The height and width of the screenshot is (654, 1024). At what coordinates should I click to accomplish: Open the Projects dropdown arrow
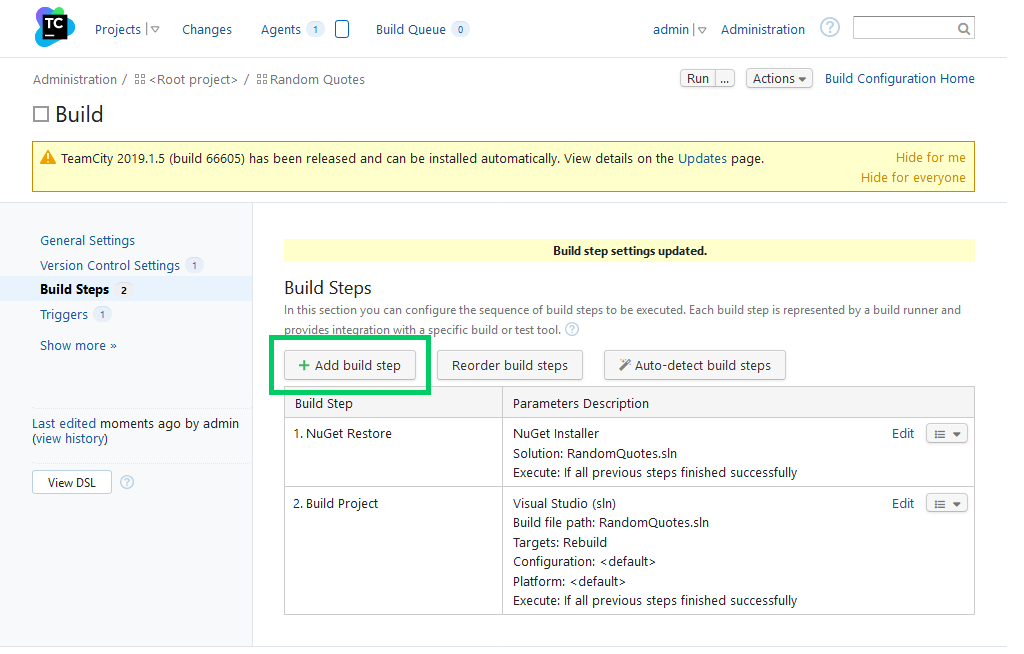pos(155,29)
